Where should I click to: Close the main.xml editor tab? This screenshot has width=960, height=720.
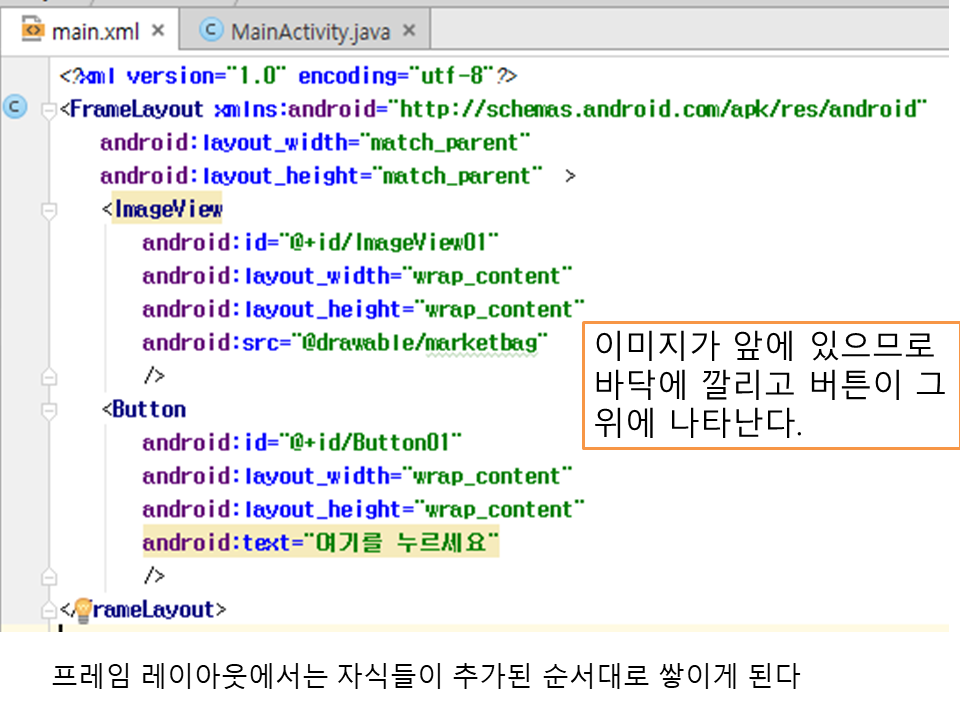pos(158,31)
